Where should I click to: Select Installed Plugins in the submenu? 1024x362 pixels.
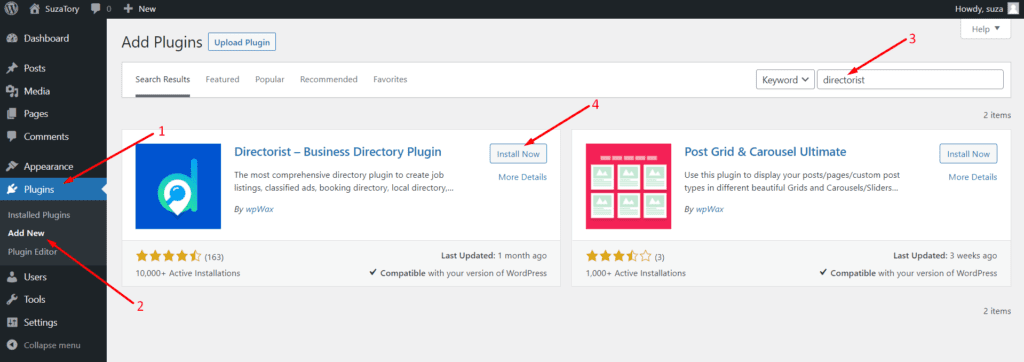[39, 214]
